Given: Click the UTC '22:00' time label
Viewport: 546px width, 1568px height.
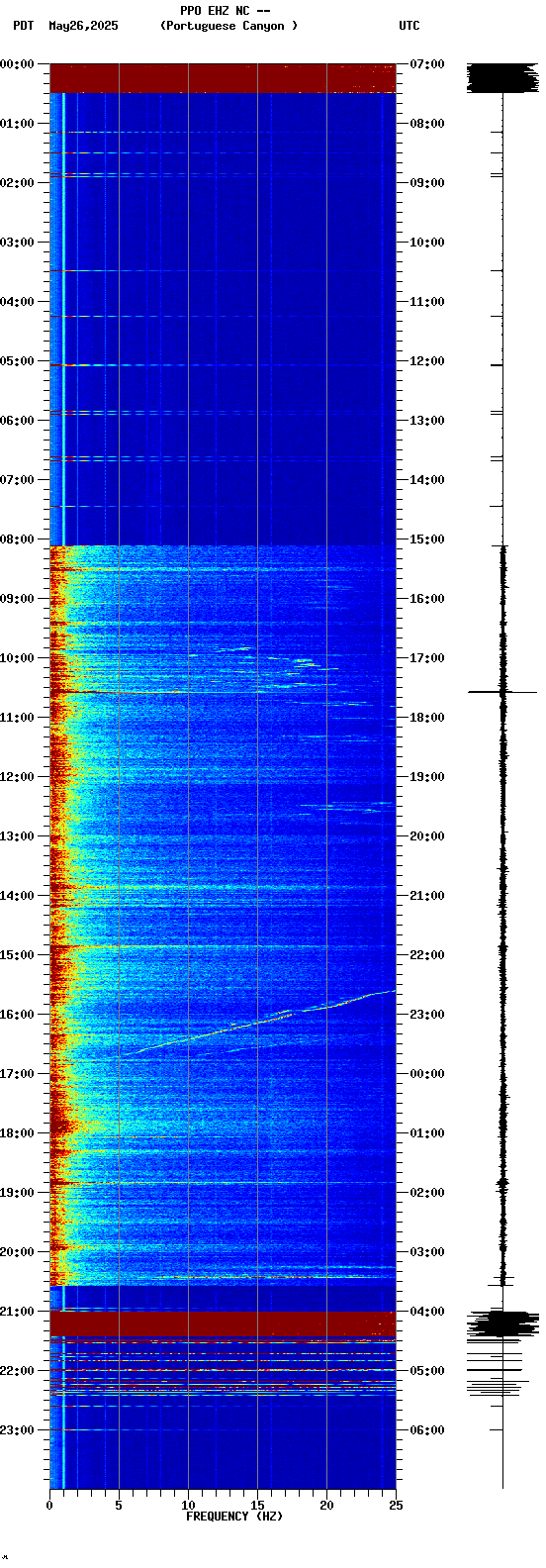Looking at the screenshot, I should 427,955.
